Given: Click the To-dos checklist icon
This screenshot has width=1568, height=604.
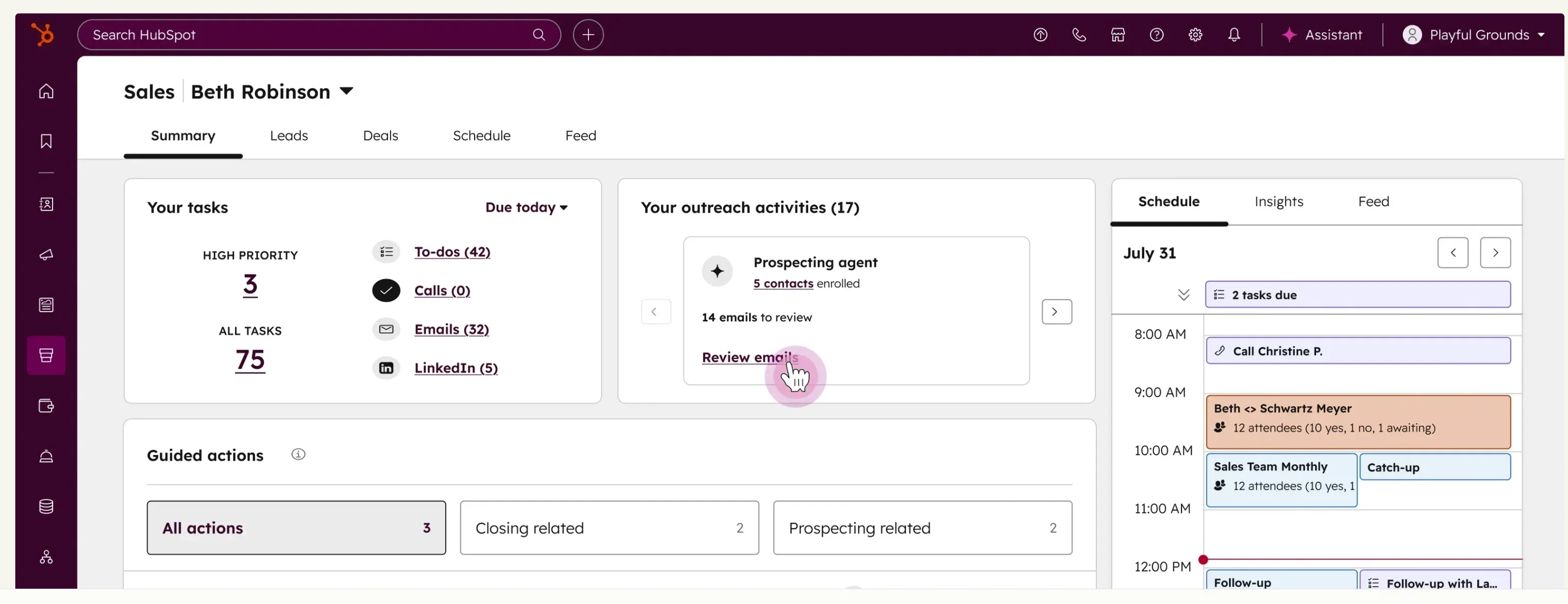Looking at the screenshot, I should (x=386, y=252).
